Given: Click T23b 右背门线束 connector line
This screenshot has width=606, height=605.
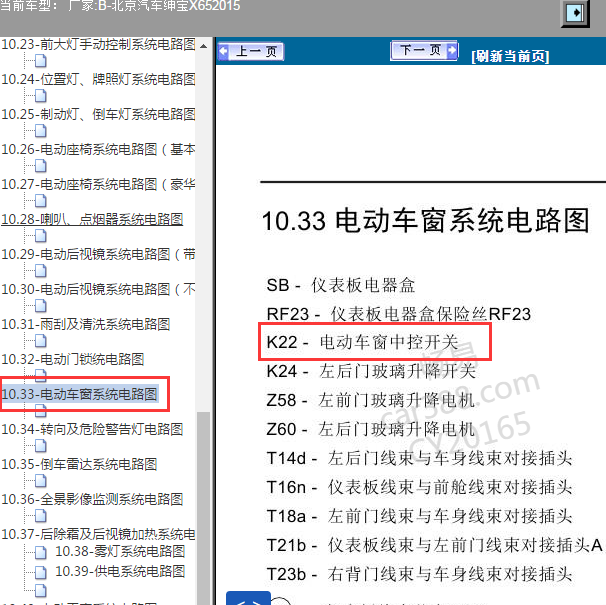Looking at the screenshot, I should click(419, 574).
